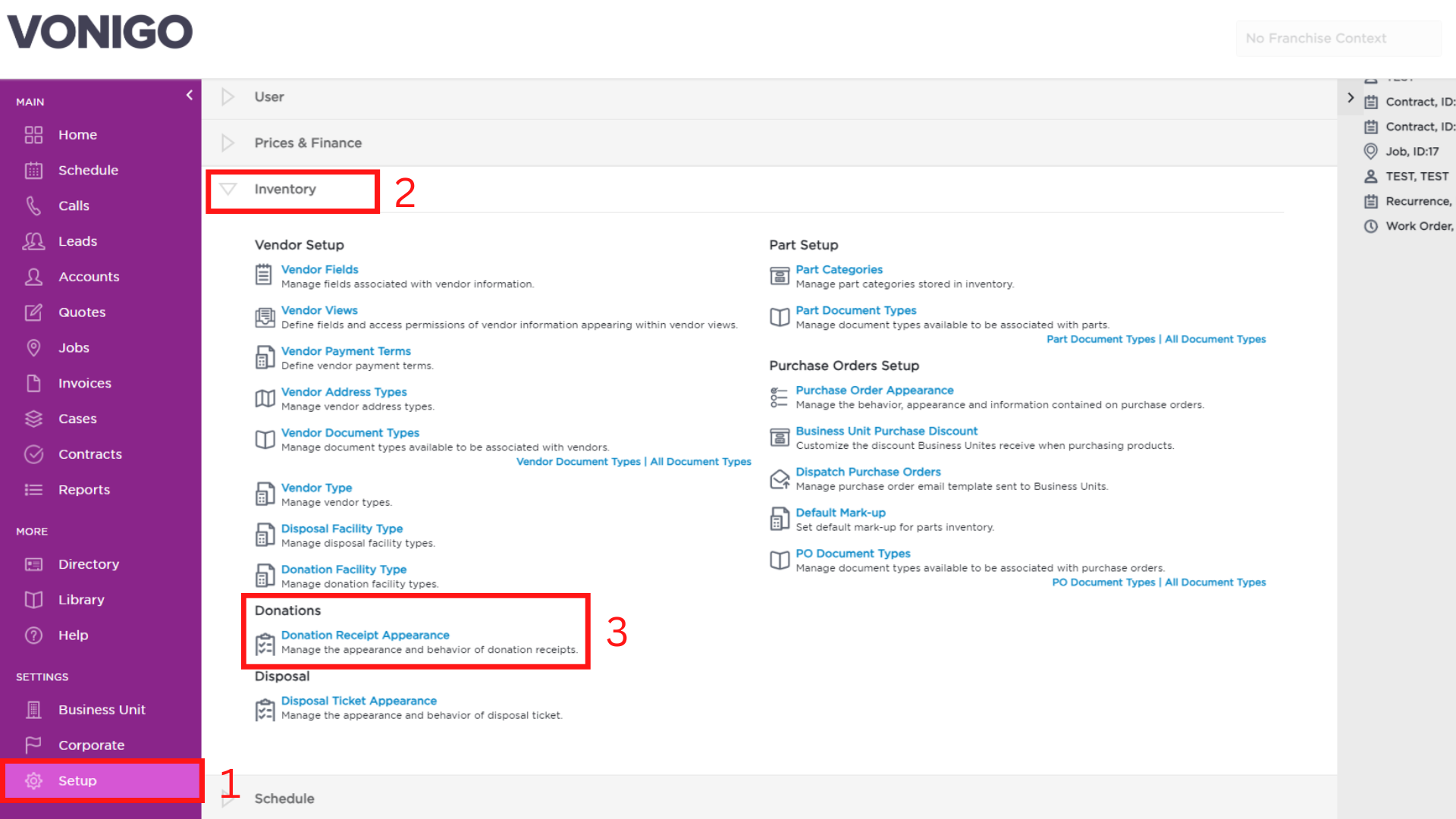Screen dimensions: 1456x819
Task: Select the Calls phone icon
Action: 33,206
